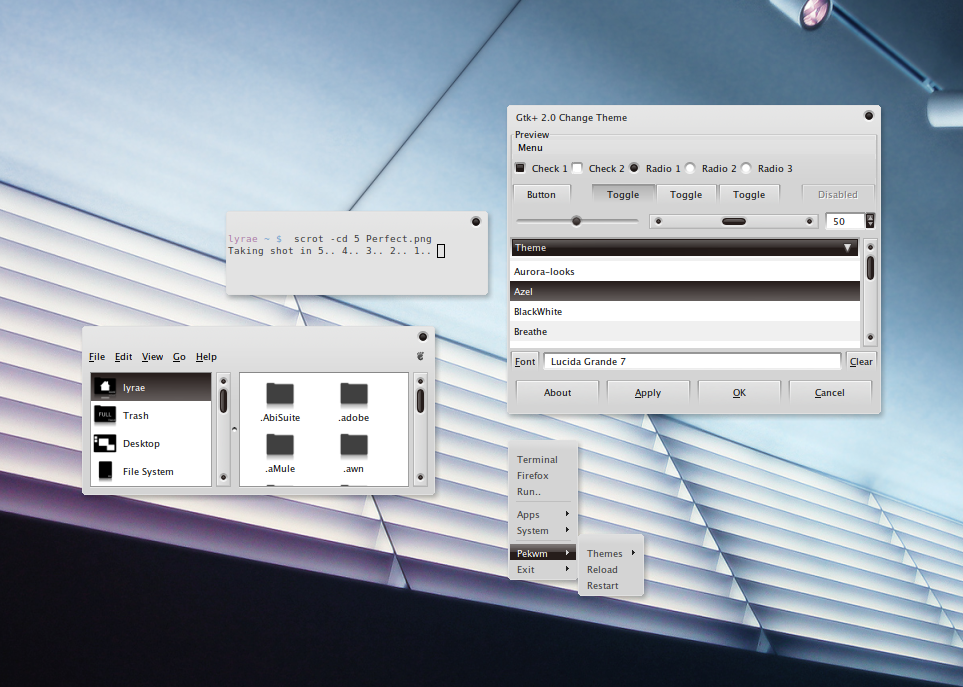Select the Radio 2 option

[690, 168]
